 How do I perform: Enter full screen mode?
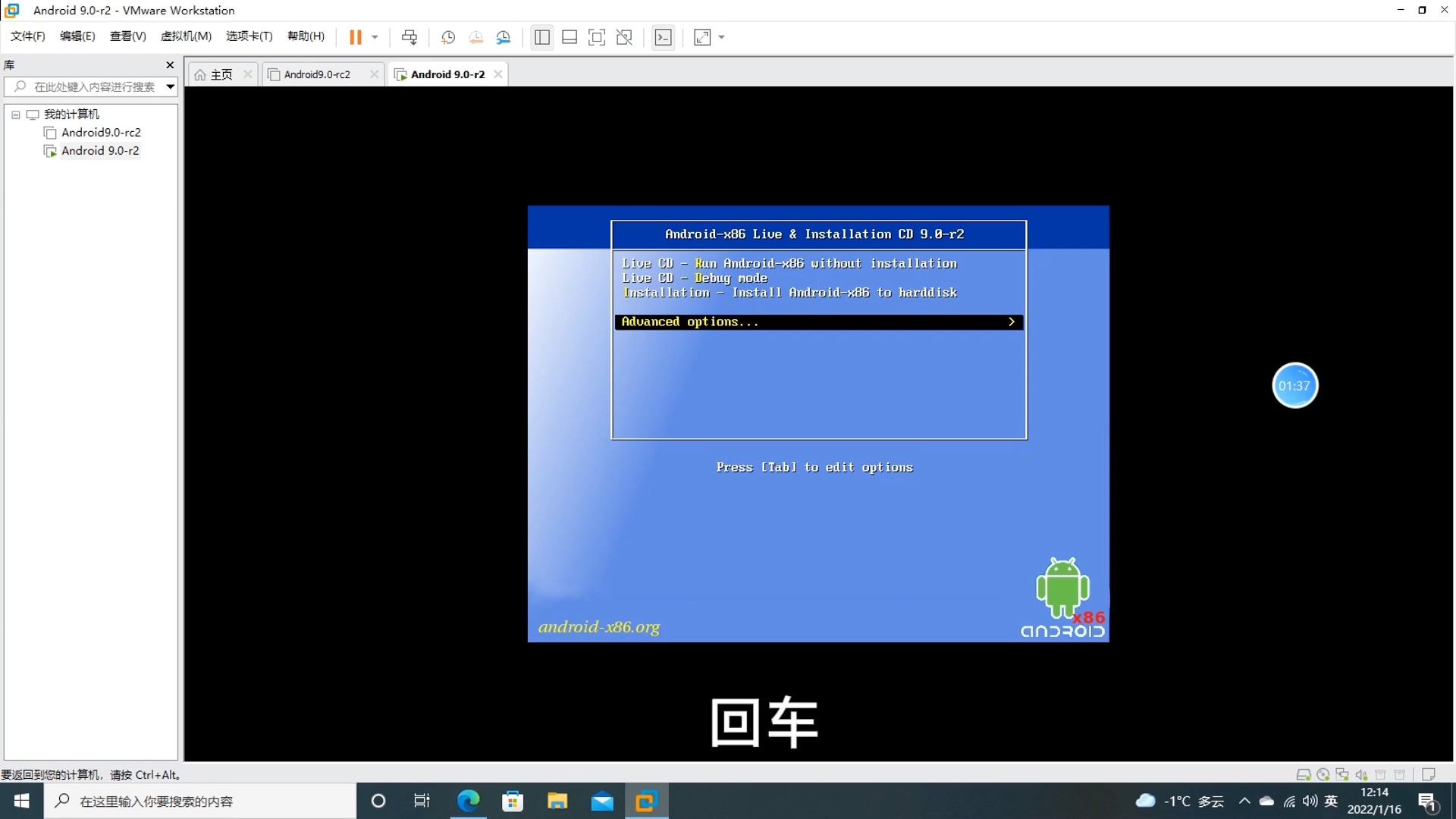(597, 37)
